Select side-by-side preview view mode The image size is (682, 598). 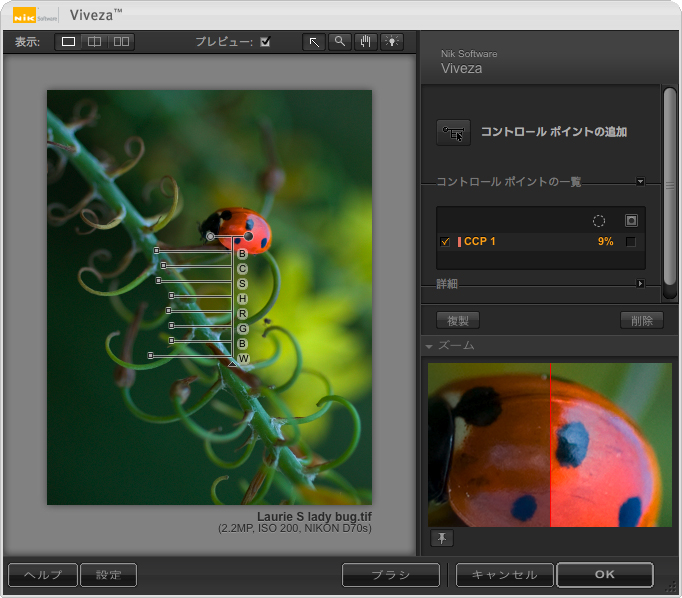[121, 42]
